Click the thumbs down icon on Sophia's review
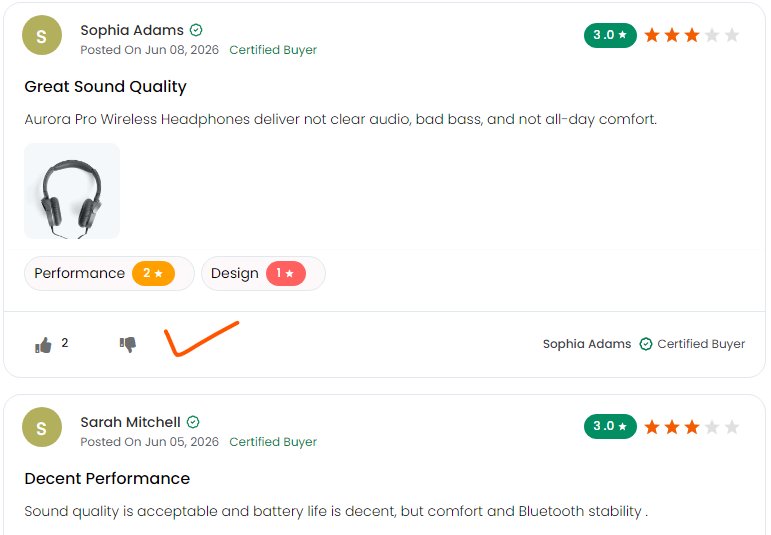The width and height of the screenshot is (771, 535). click(128, 344)
